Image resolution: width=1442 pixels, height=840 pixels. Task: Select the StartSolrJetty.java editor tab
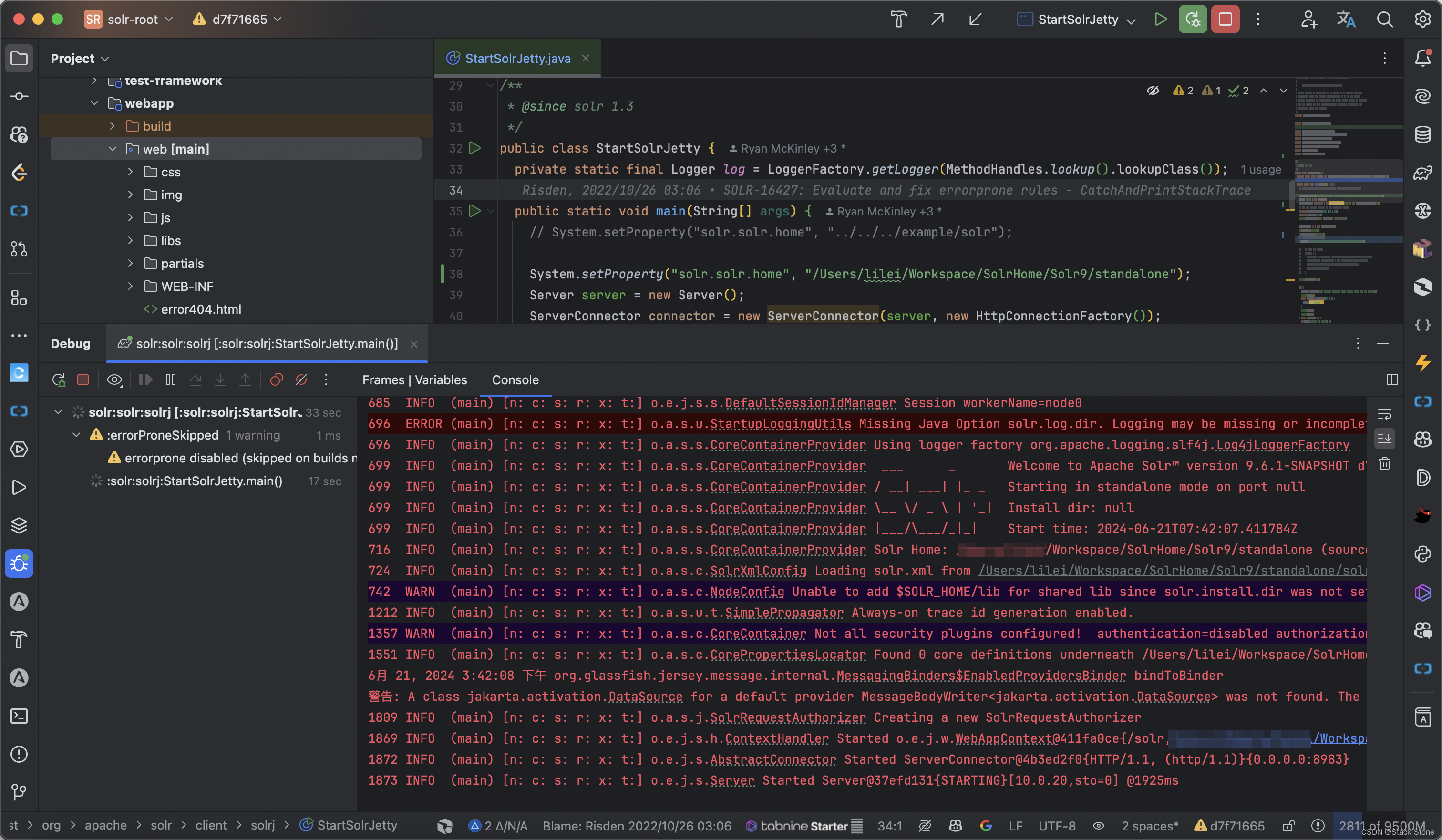pos(517,58)
